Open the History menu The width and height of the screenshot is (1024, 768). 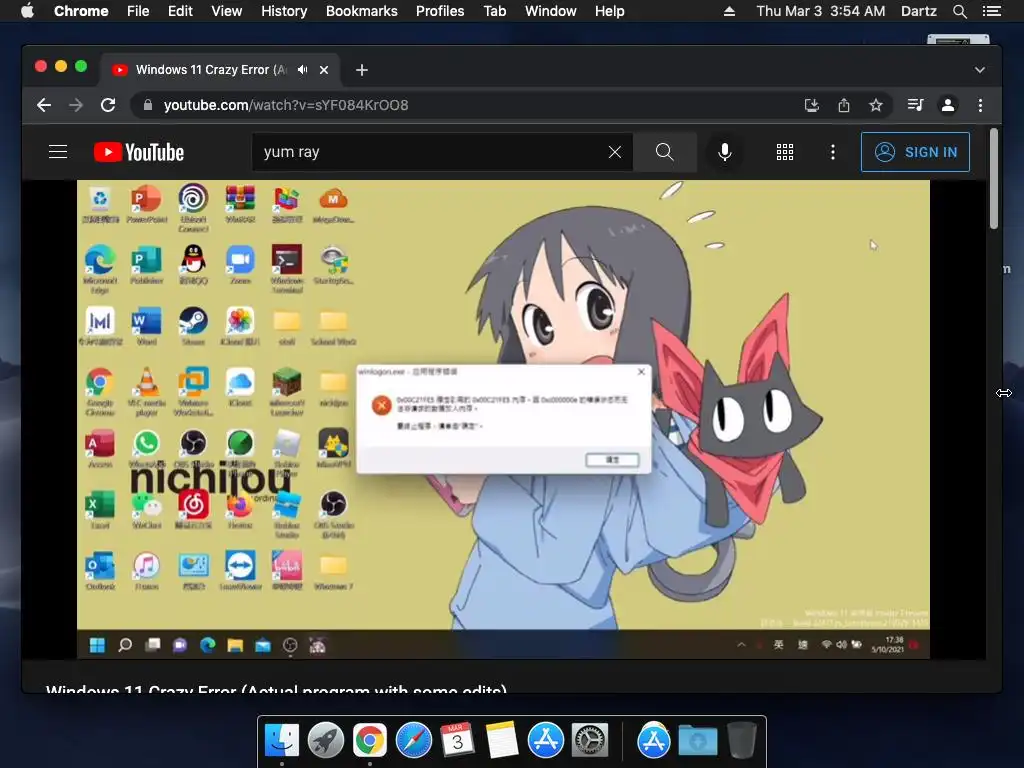(284, 11)
